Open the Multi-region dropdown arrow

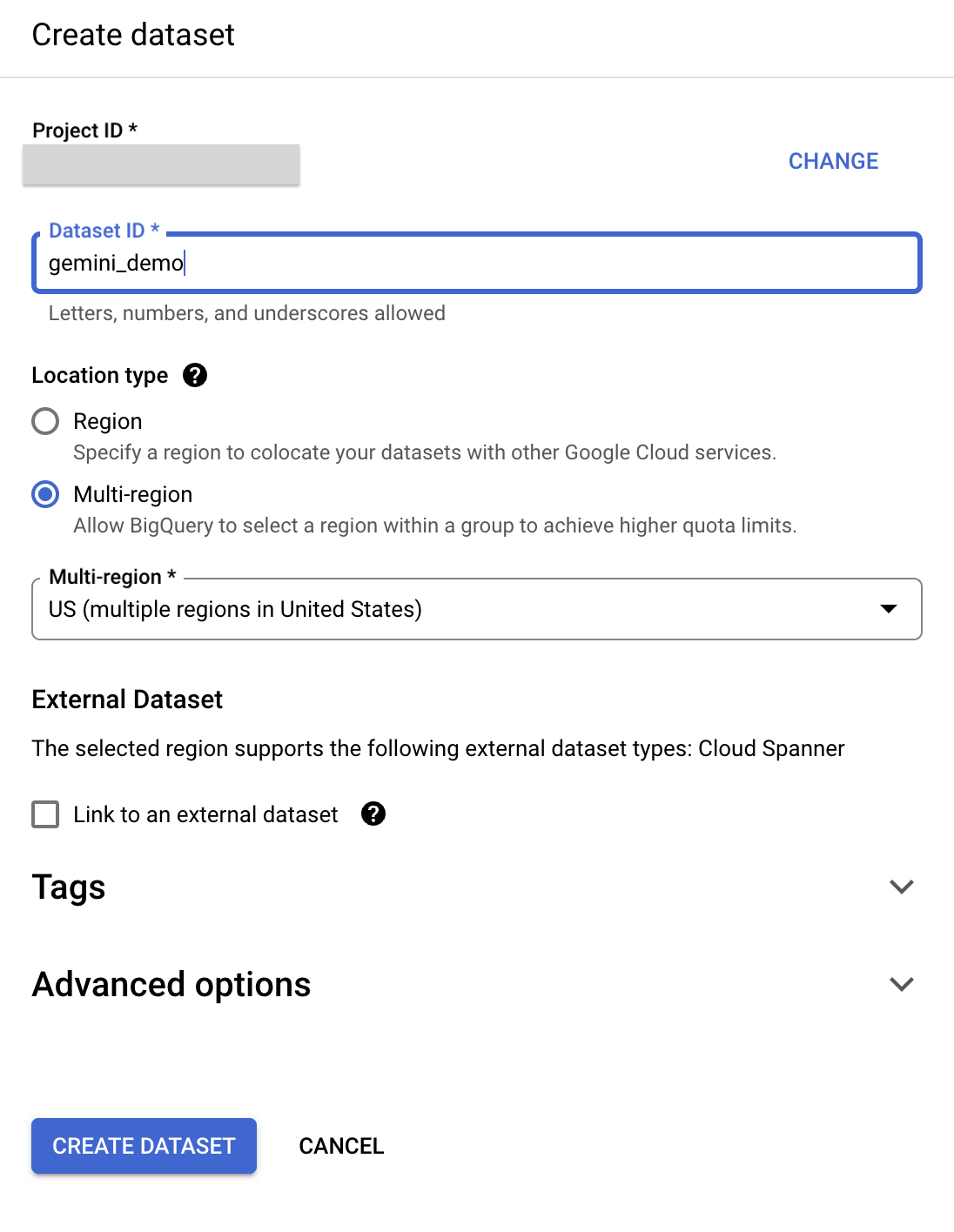[888, 609]
